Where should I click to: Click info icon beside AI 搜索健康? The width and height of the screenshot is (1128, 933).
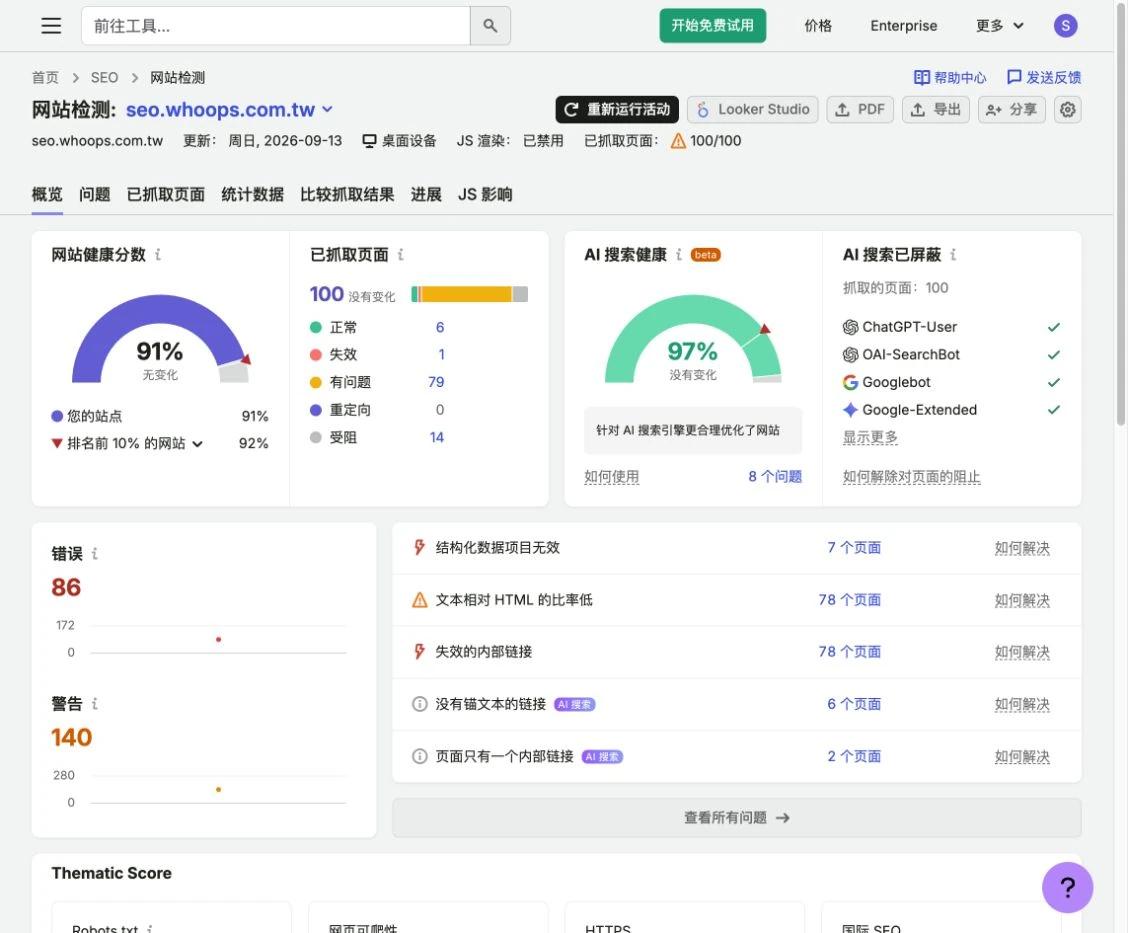point(678,255)
